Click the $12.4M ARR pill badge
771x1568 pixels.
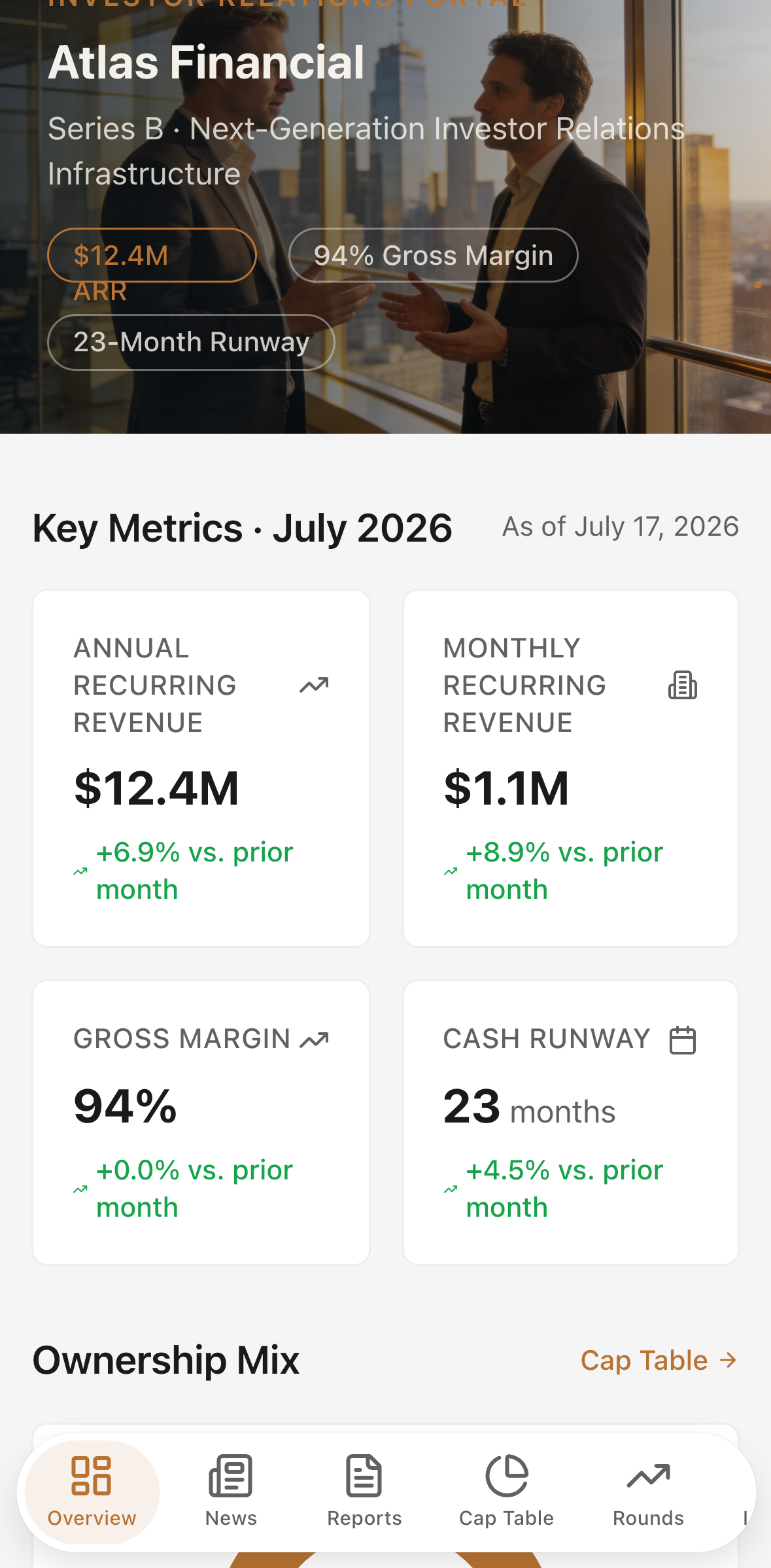pos(152,255)
